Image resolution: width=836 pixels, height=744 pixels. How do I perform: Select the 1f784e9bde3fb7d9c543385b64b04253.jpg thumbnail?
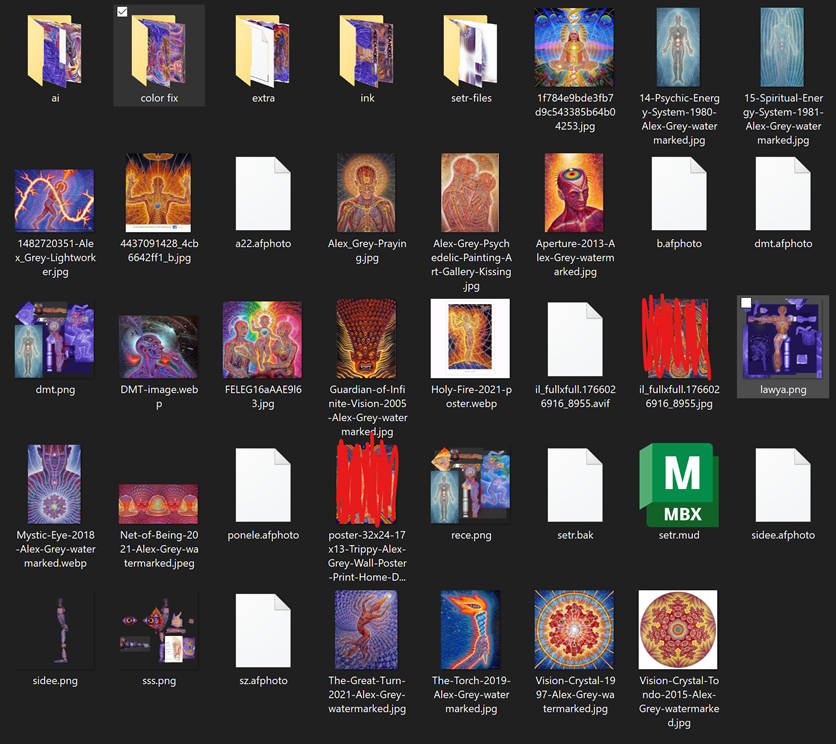[574, 47]
